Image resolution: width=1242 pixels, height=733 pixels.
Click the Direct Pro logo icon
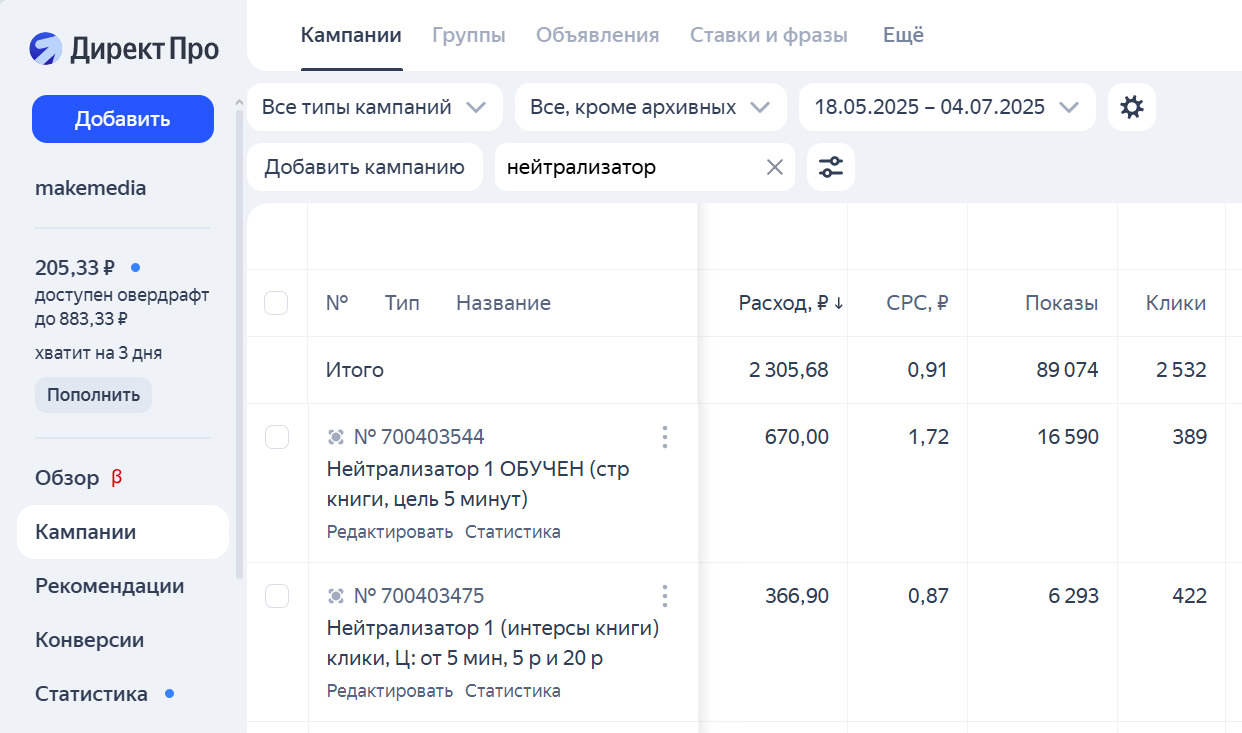[46, 48]
